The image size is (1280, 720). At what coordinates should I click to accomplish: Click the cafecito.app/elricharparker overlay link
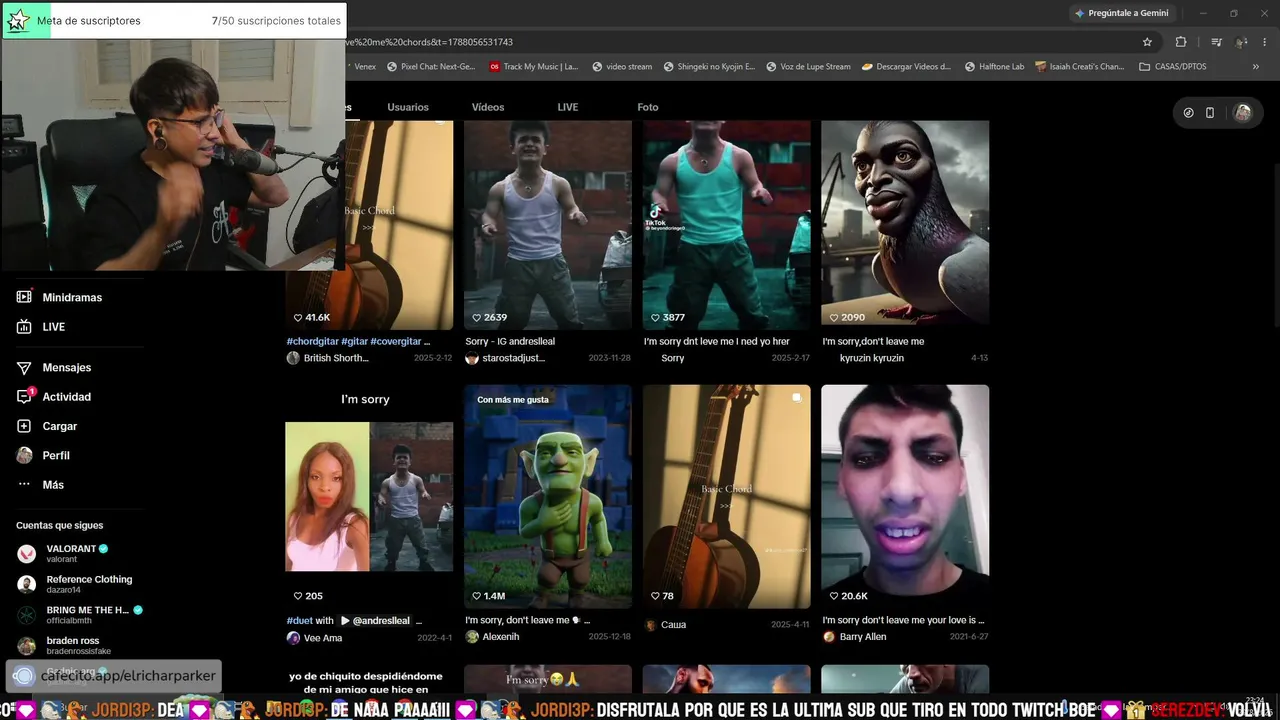pos(114,676)
